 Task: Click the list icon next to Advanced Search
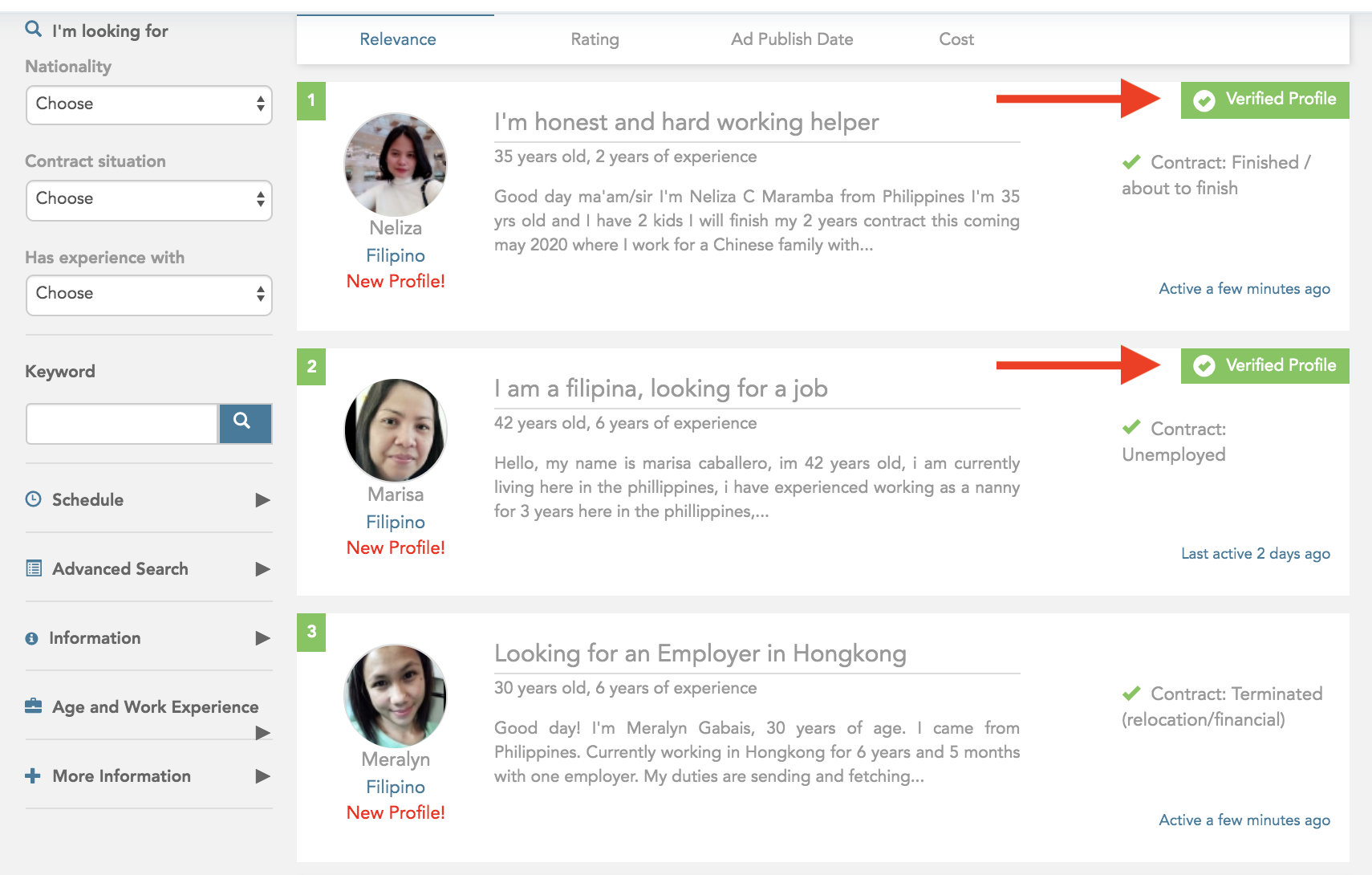pyautogui.click(x=34, y=568)
